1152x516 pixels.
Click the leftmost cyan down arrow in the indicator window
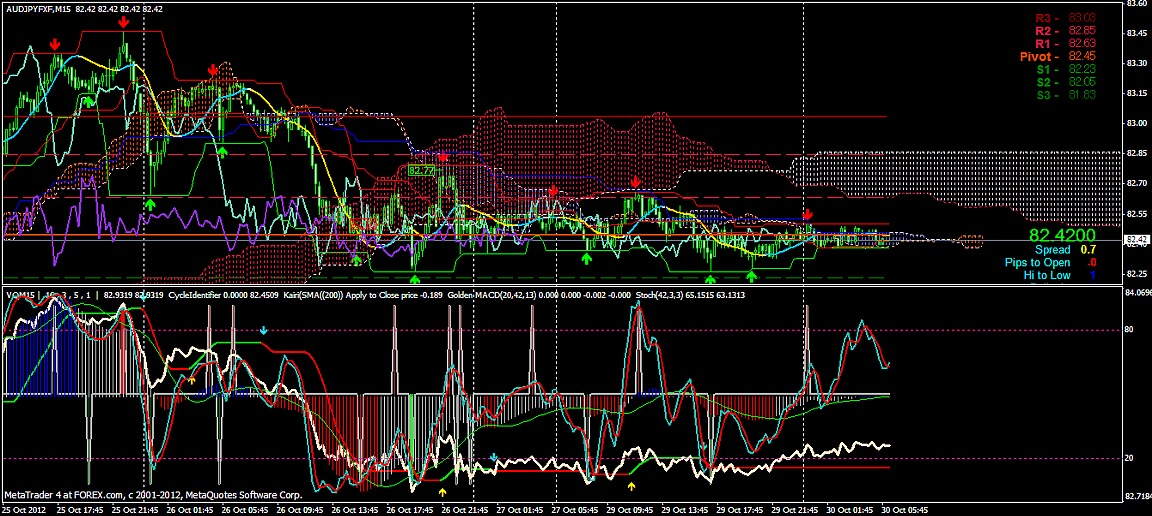(264, 330)
